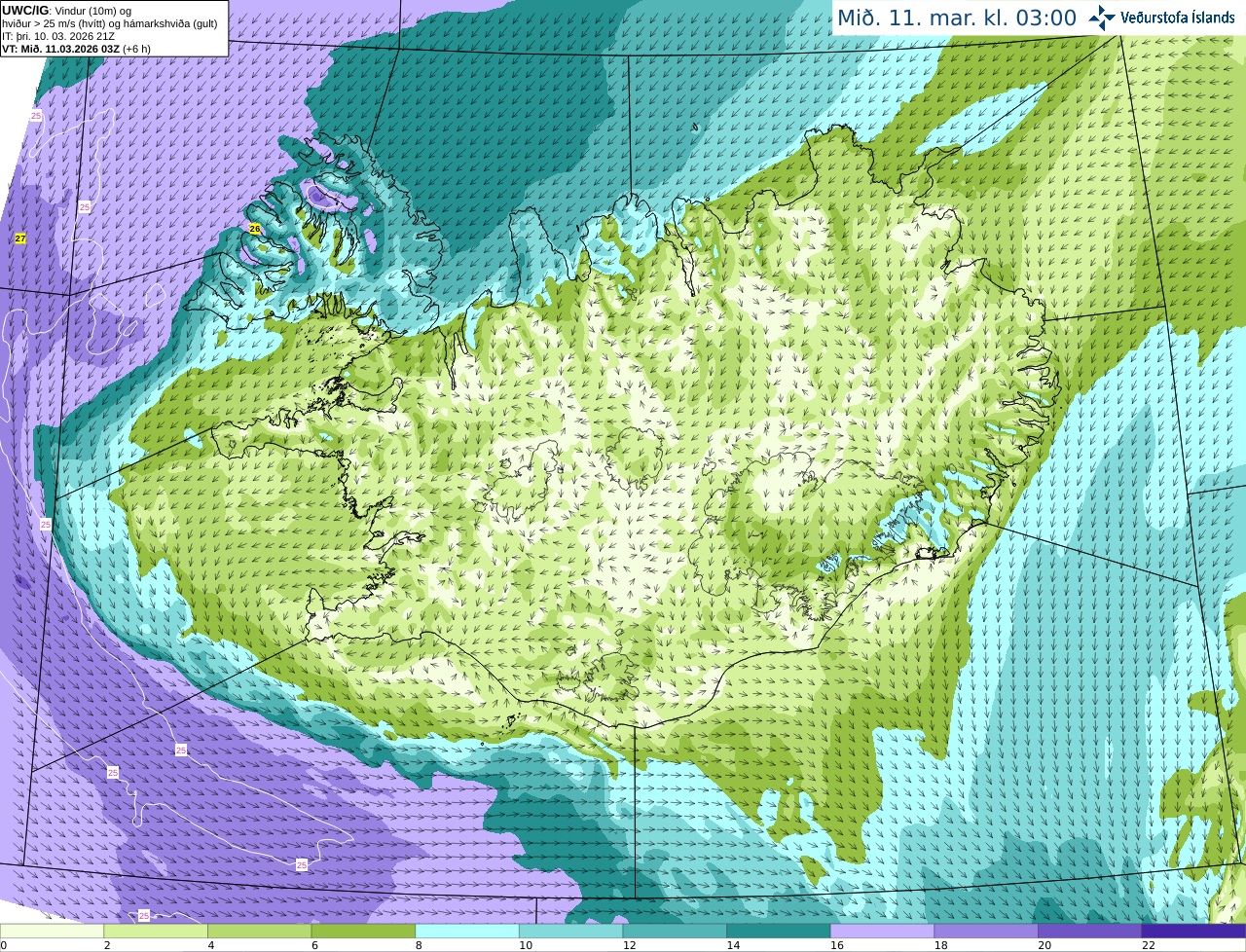Pick the 10–12 m/s turquoise swatch
Screen dimensions: 1246x952
point(570,931)
